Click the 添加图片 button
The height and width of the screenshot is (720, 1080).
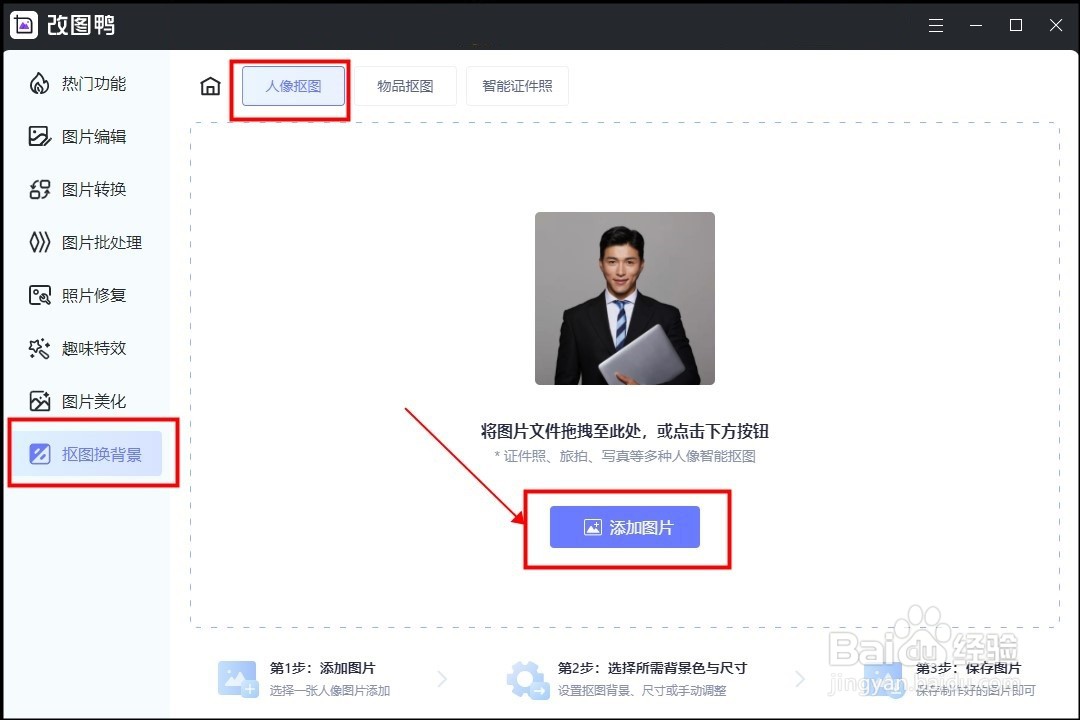624,527
